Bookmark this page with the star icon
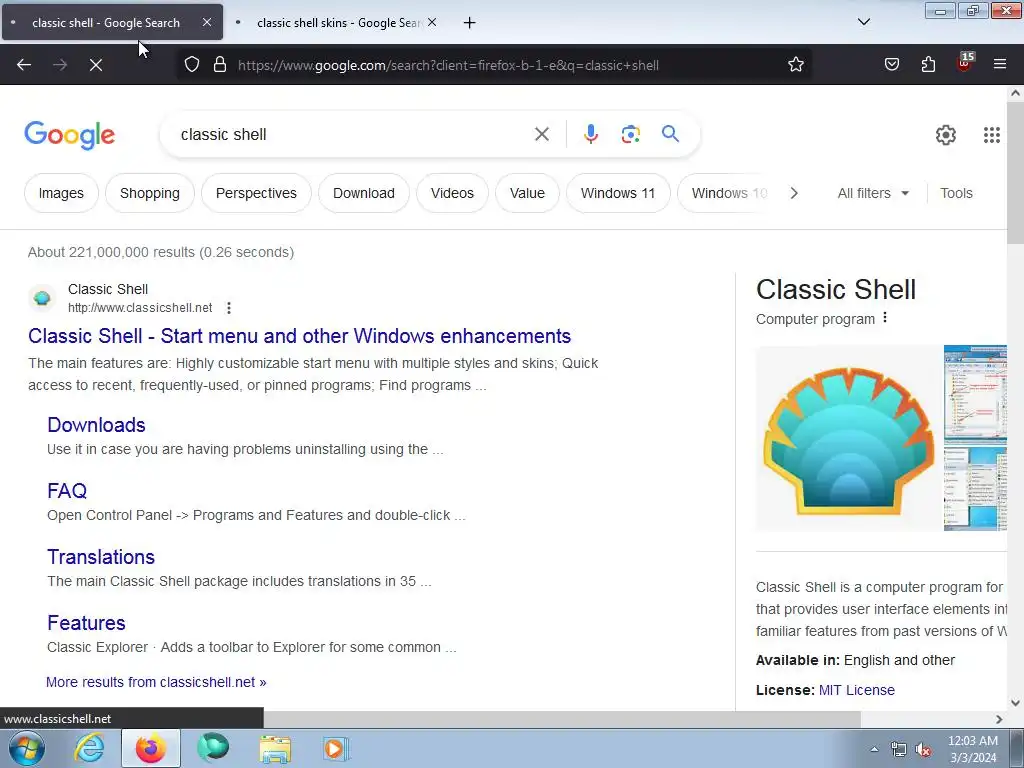This screenshot has width=1024, height=768. (x=795, y=65)
